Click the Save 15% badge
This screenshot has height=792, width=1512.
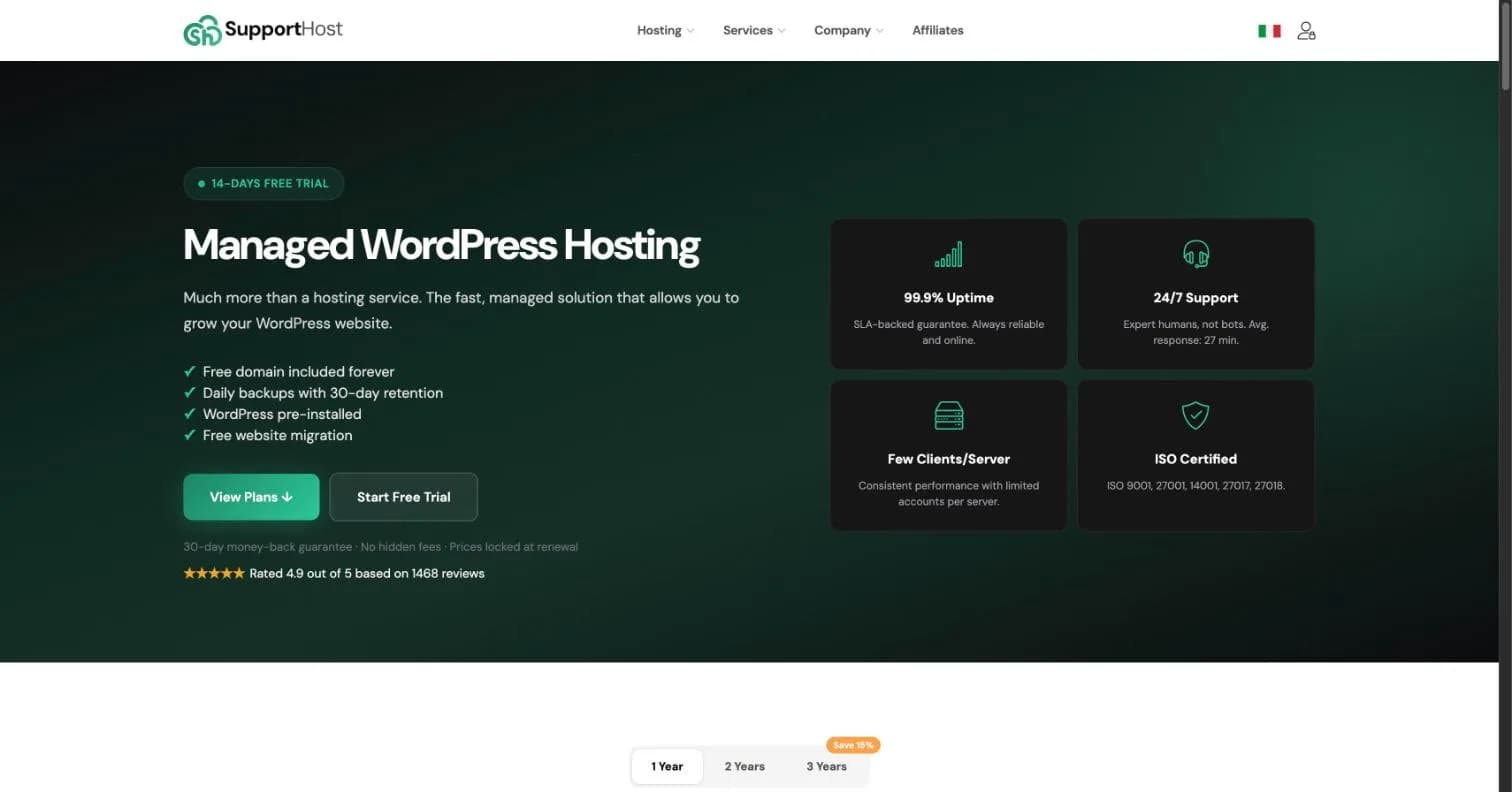coord(853,745)
